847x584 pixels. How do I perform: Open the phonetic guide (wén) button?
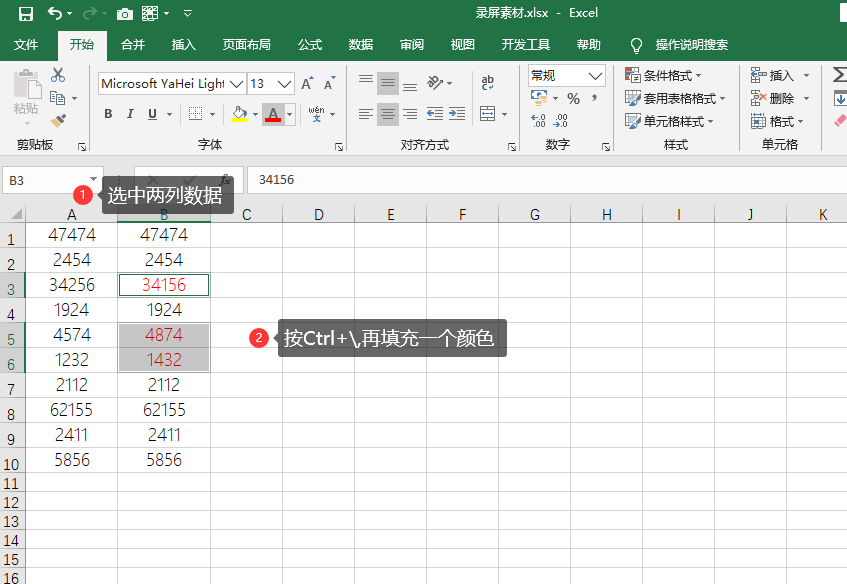click(317, 114)
